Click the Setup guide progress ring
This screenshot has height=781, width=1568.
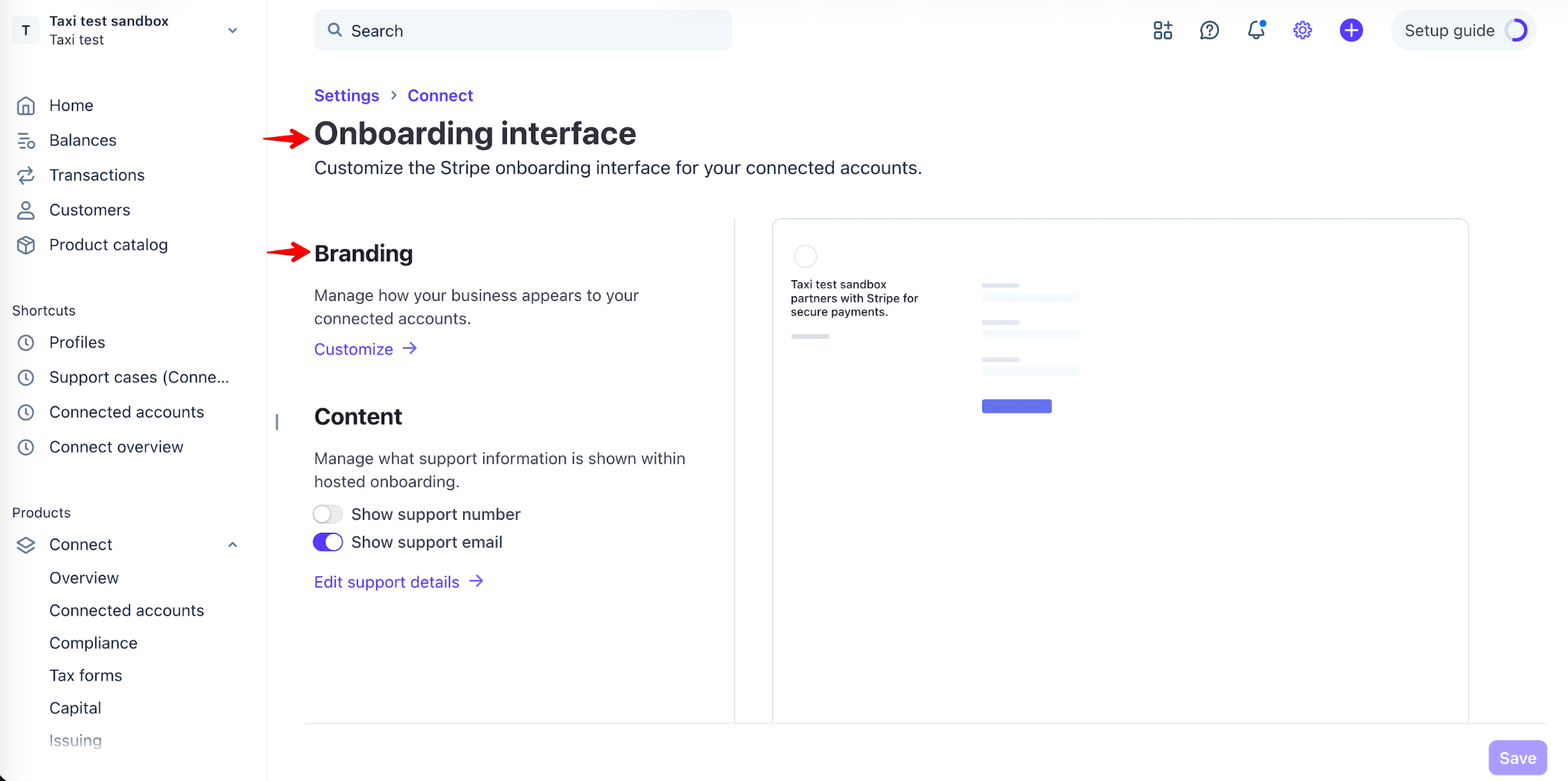(x=1516, y=31)
